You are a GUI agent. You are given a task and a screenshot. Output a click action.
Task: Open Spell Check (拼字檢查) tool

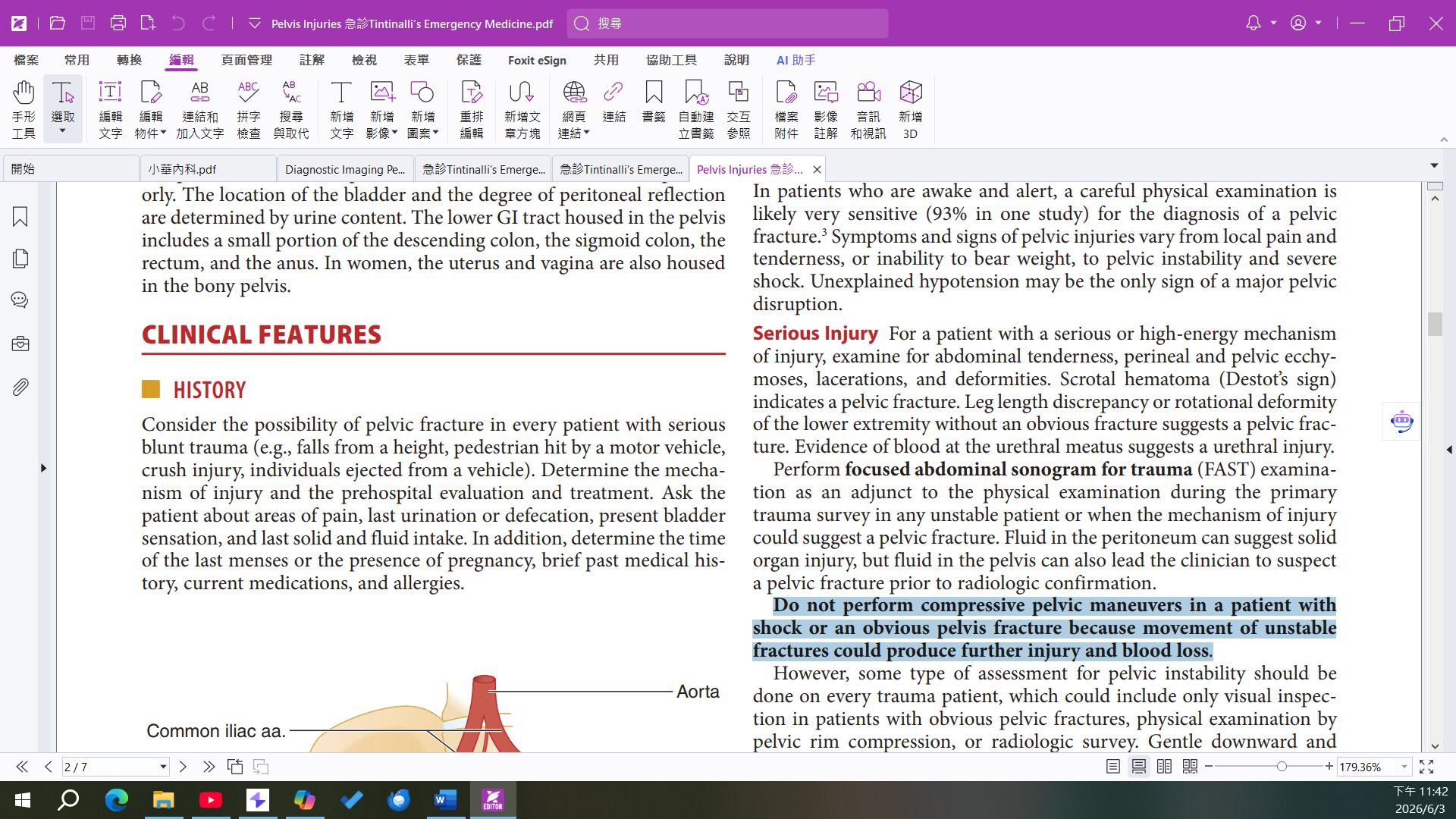249,109
